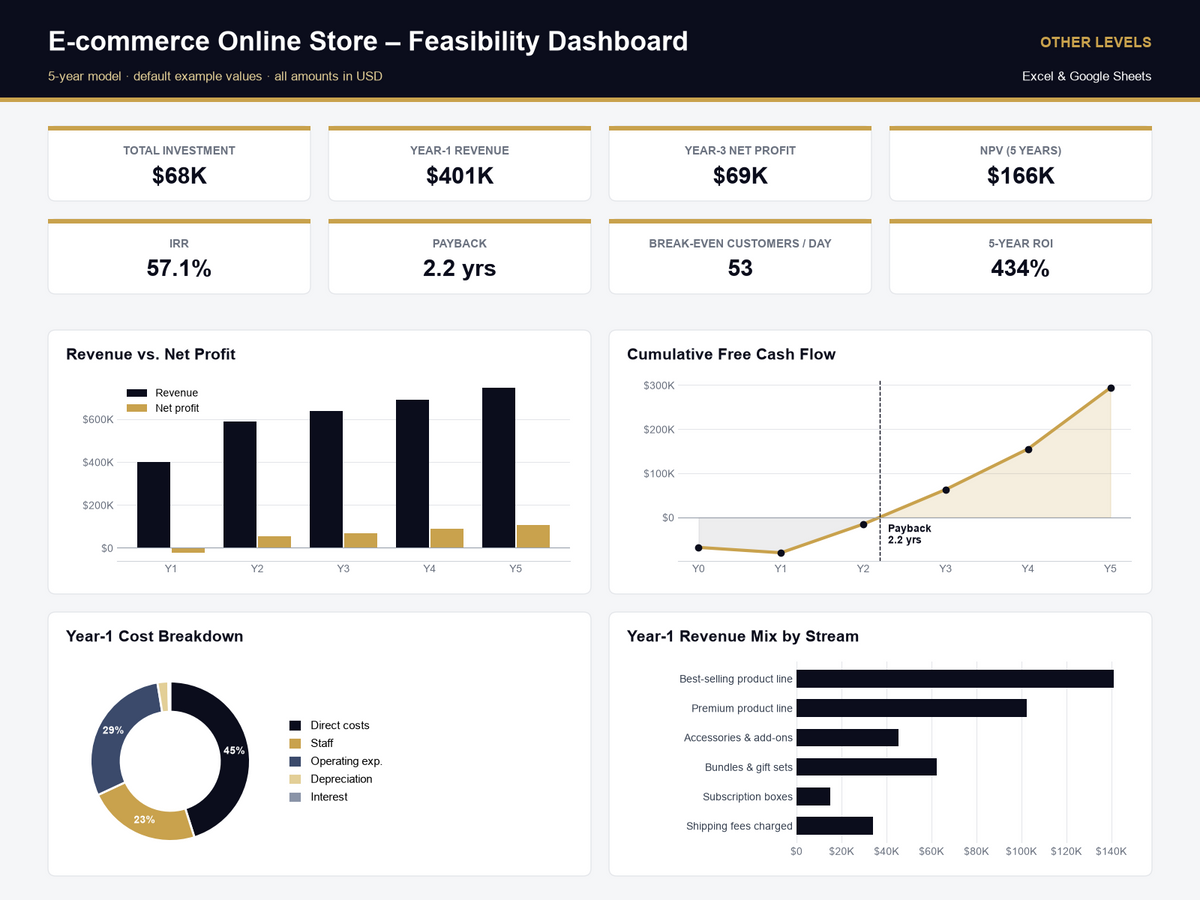Click the Interest legend swatch
This screenshot has width=1200, height=900.
(x=295, y=797)
